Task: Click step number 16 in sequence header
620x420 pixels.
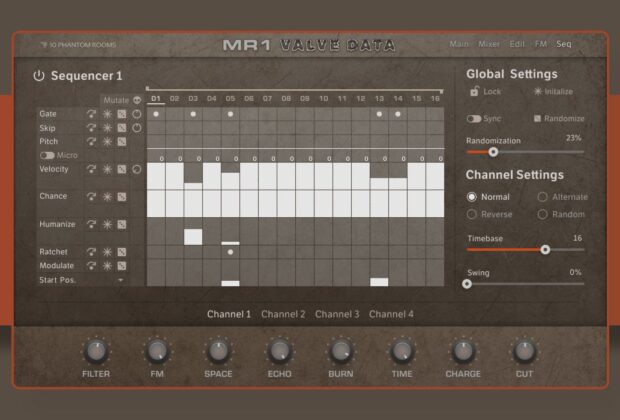Action: (435, 98)
